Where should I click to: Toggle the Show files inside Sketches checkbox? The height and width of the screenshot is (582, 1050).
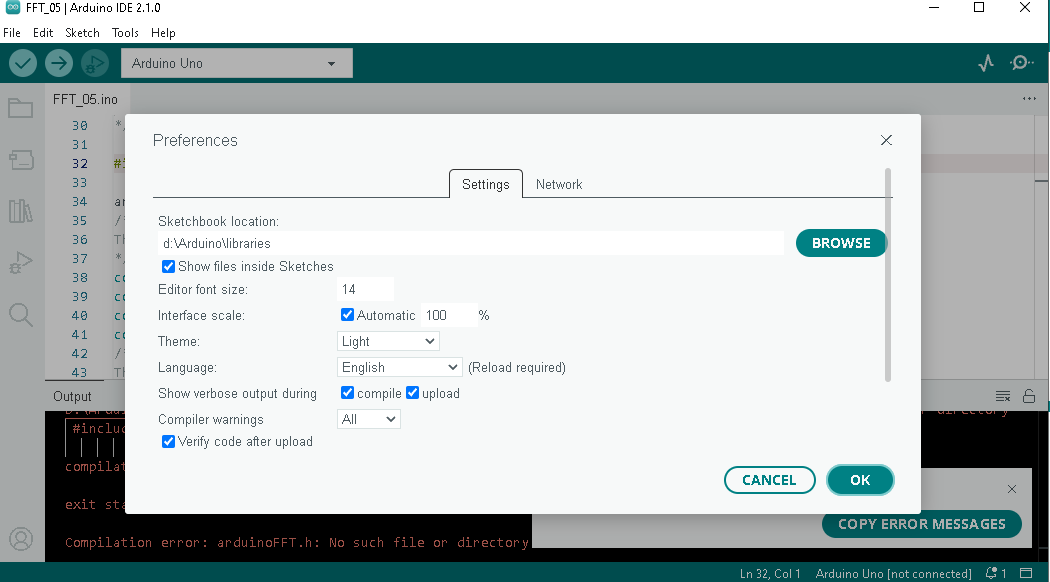click(168, 266)
